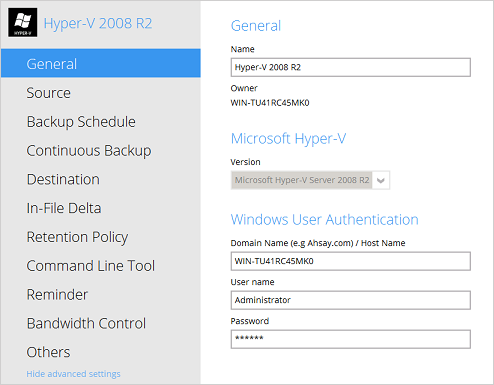Open the Reminder section
This screenshot has width=494, height=385.
point(57,295)
